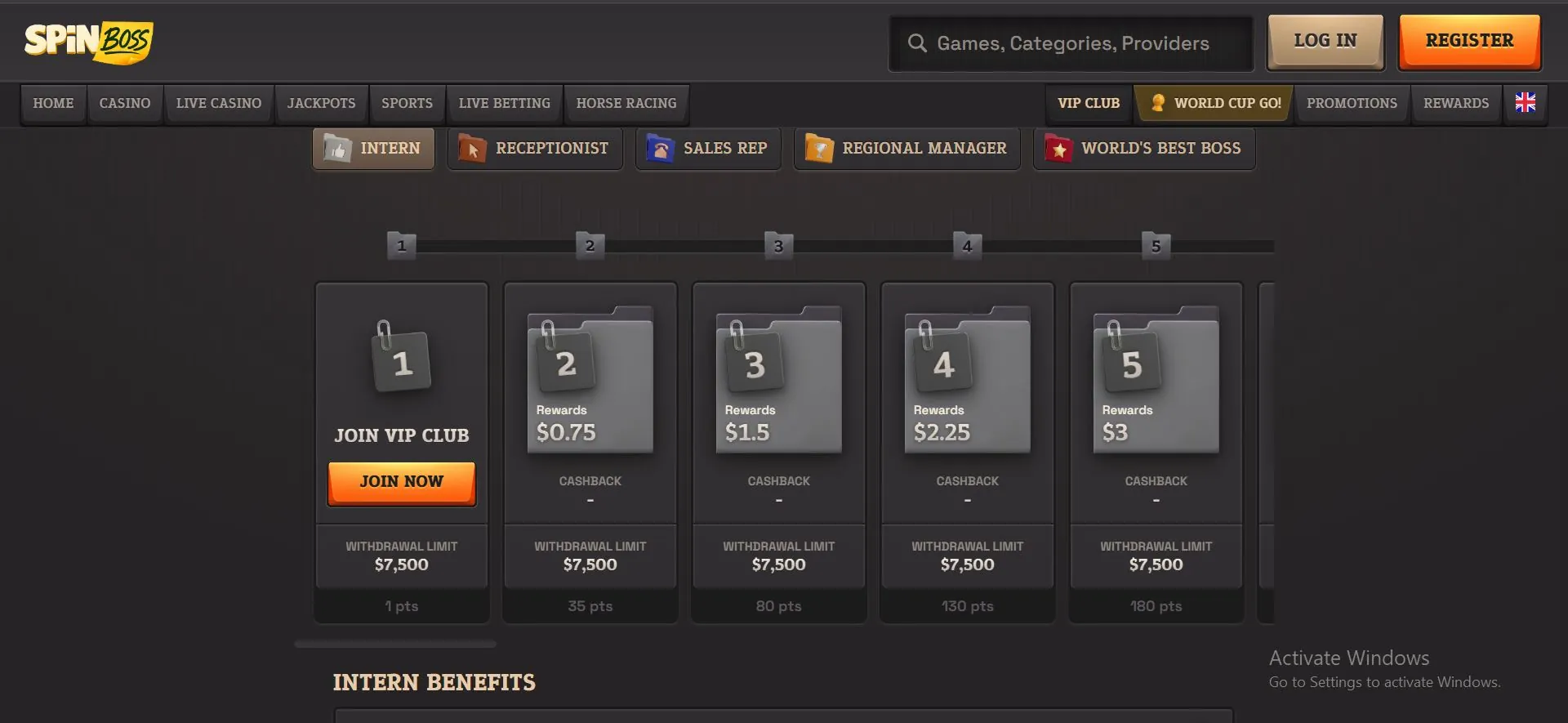Select progress marker 1 on the timeline

[401, 245]
